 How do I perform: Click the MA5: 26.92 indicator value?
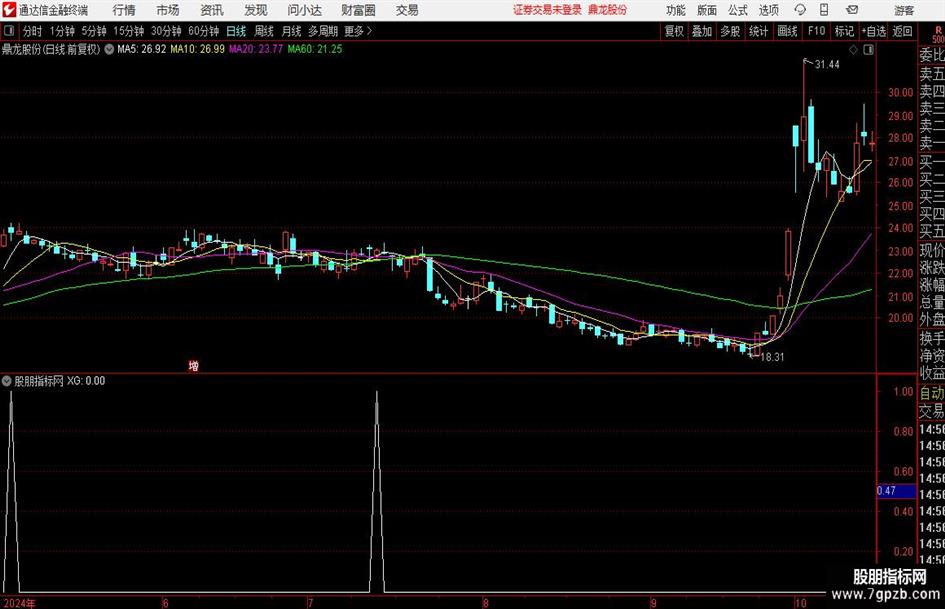click(x=142, y=49)
